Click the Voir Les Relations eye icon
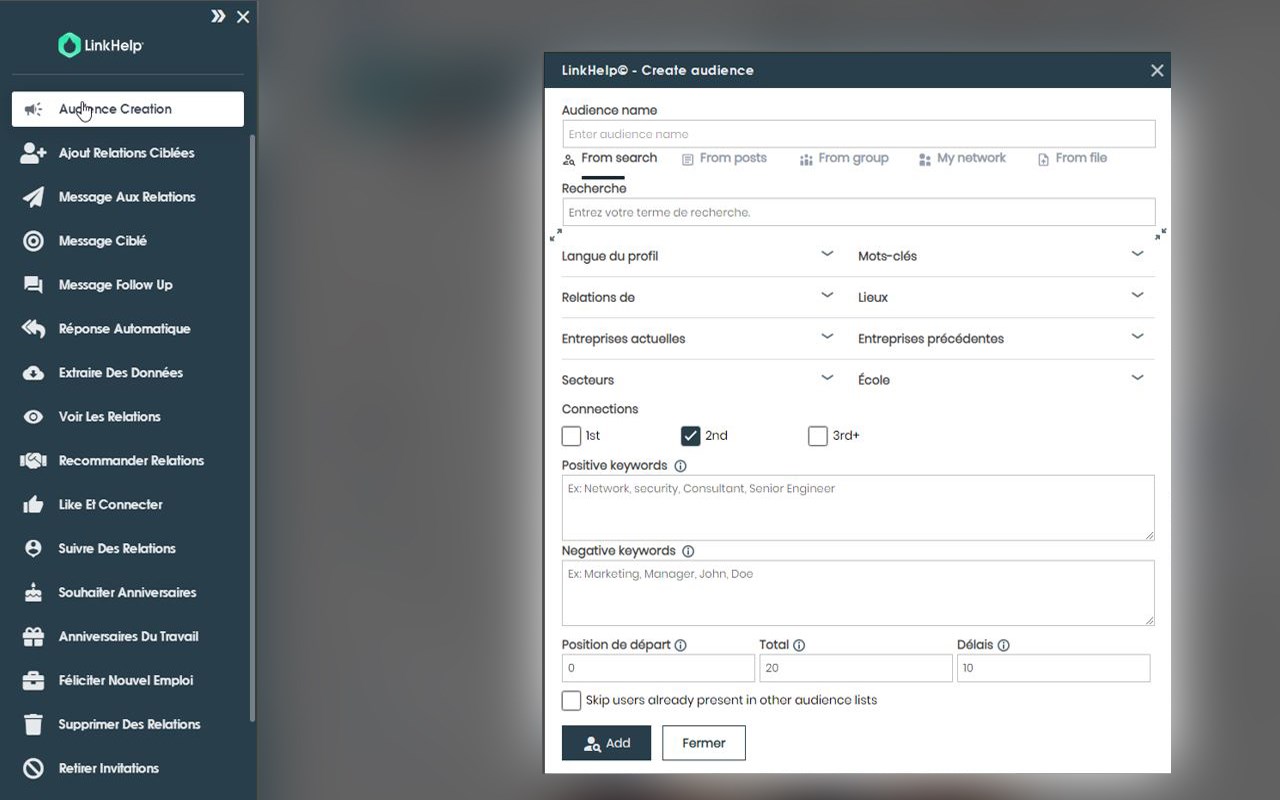 pos(34,417)
